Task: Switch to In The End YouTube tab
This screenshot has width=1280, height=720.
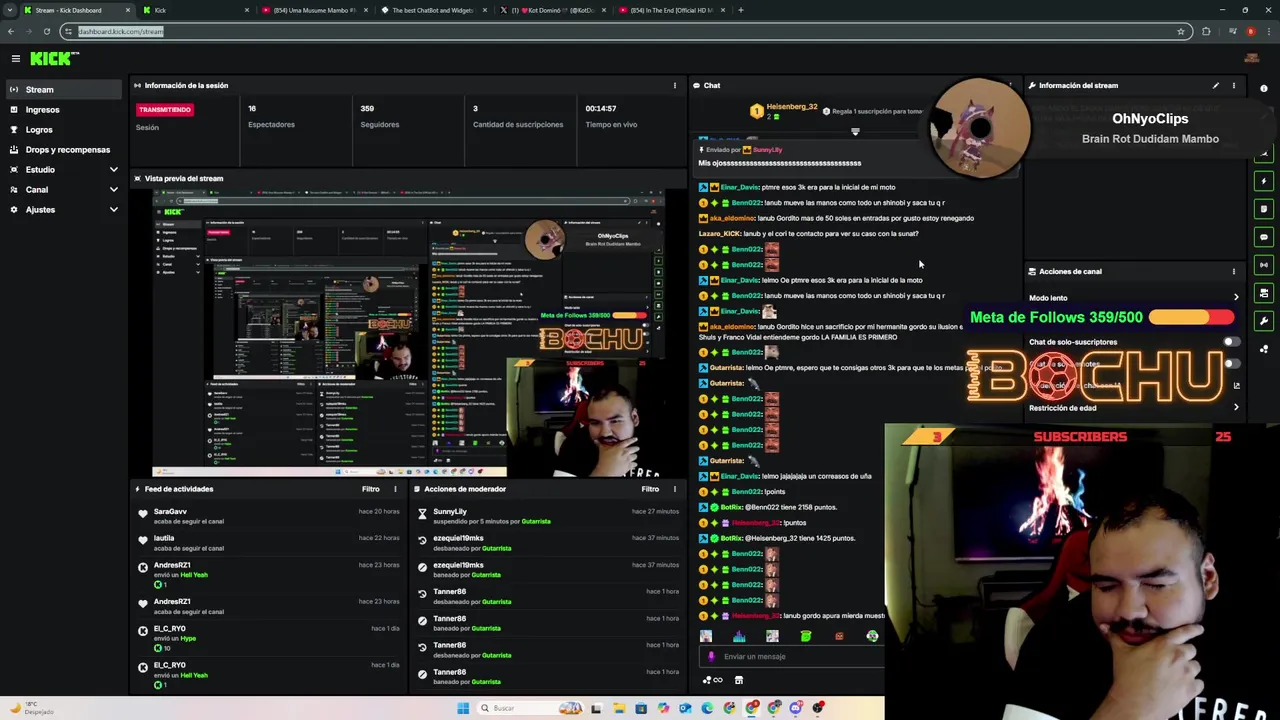Action: pyautogui.click(x=670, y=10)
